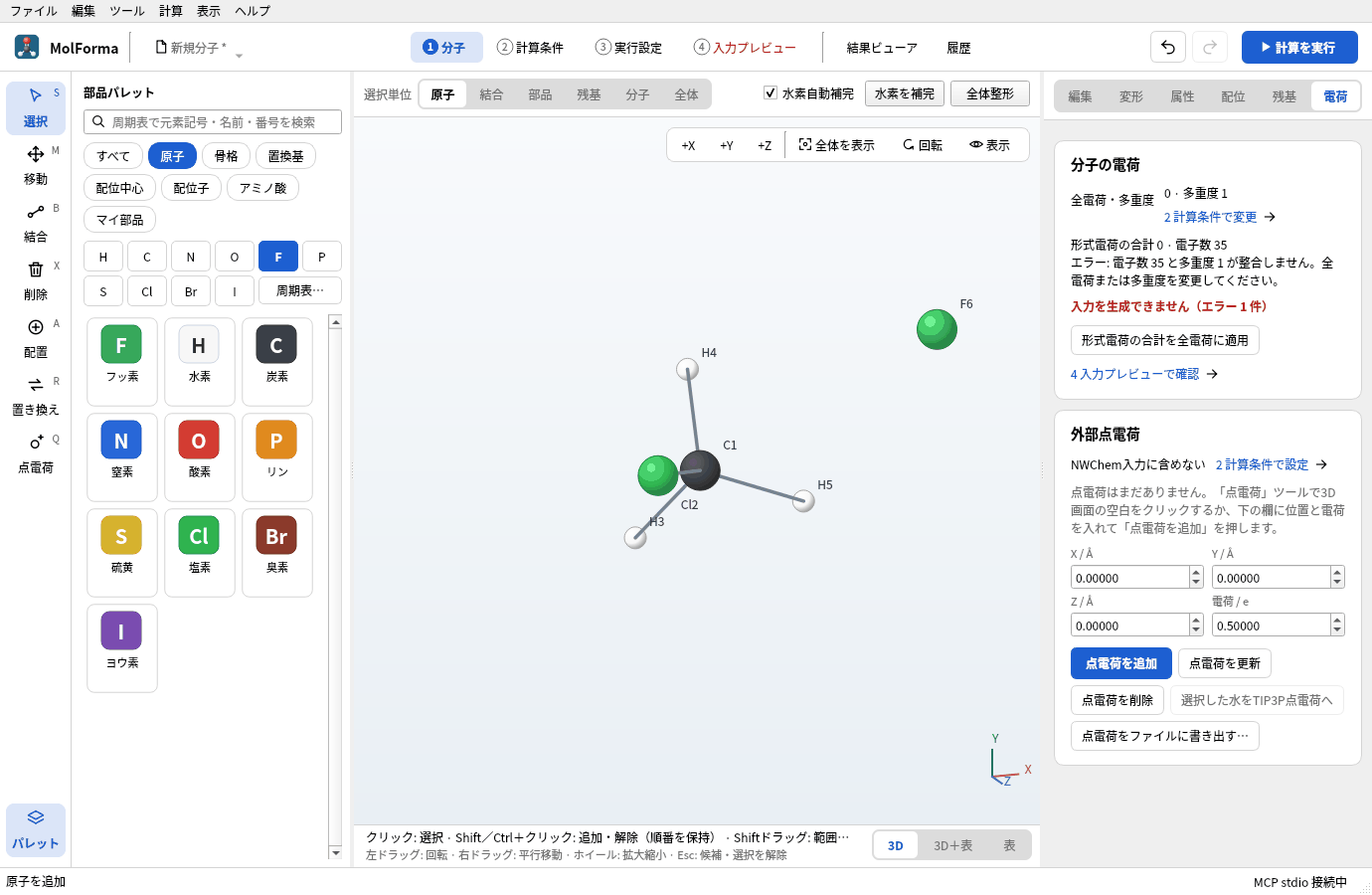The image size is (1372, 895).
Task: Set selection unit to 分子
Action: 637,94
